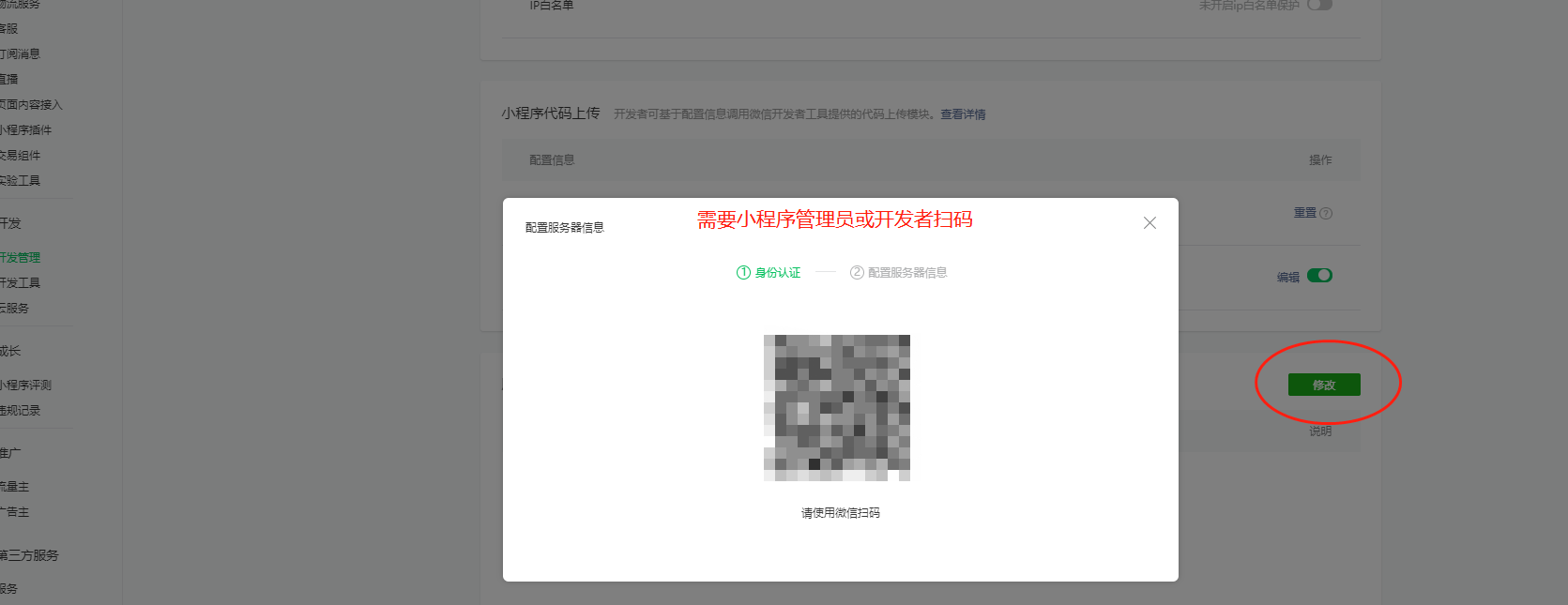Viewport: 1568px width, 605px height.
Task: Click the 重置 link
Action: (x=1305, y=213)
